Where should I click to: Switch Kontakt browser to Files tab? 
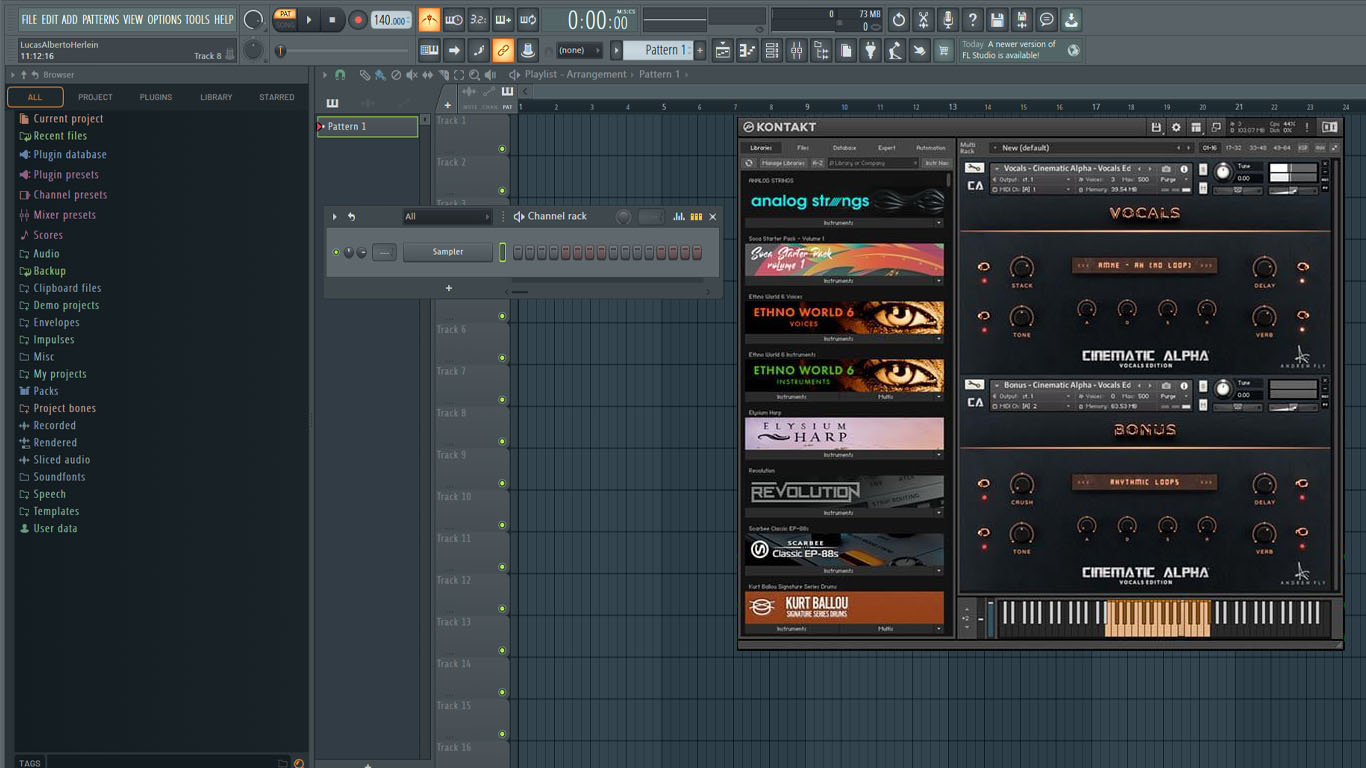point(803,148)
